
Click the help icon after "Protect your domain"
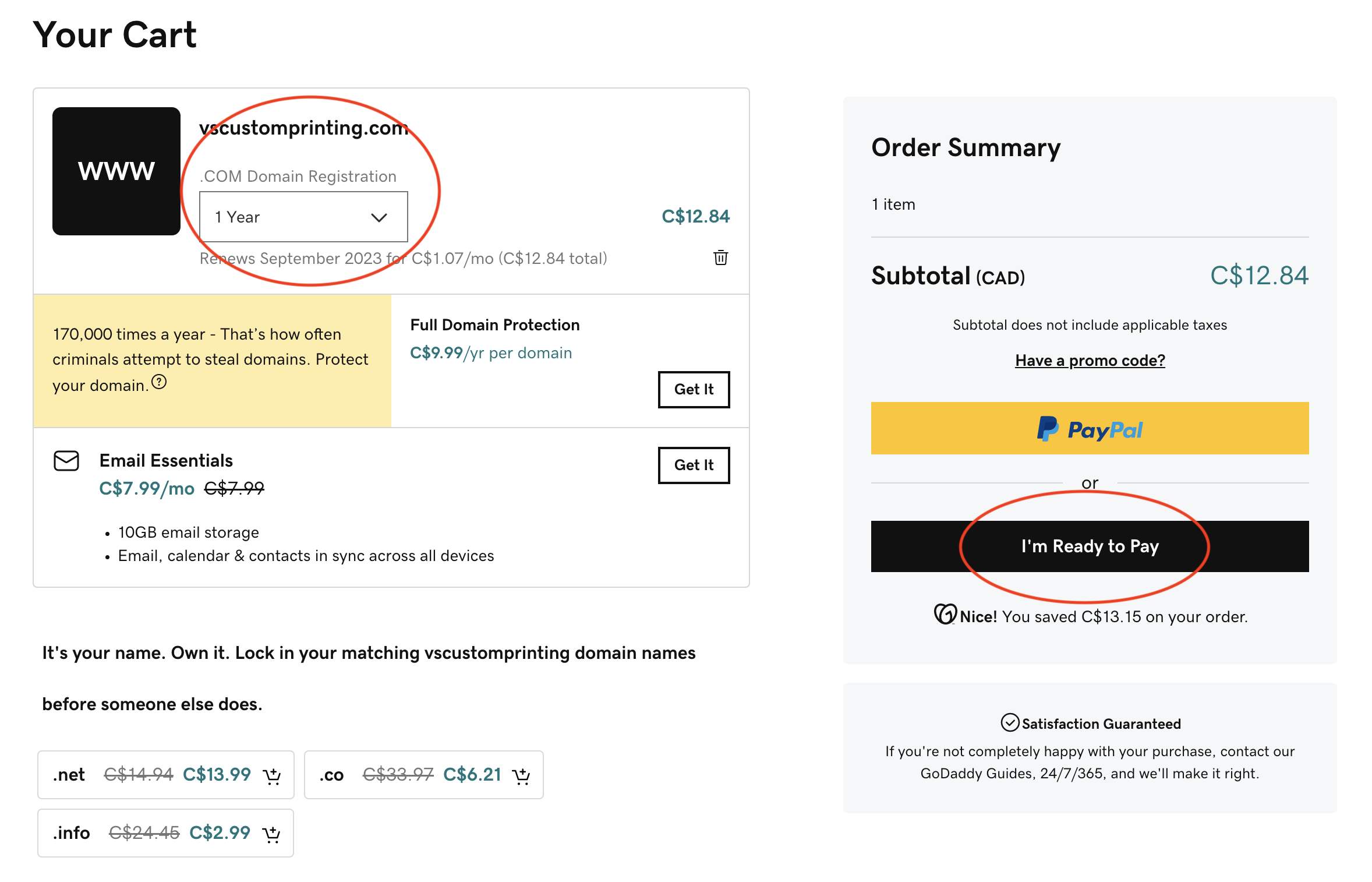pyautogui.click(x=159, y=382)
